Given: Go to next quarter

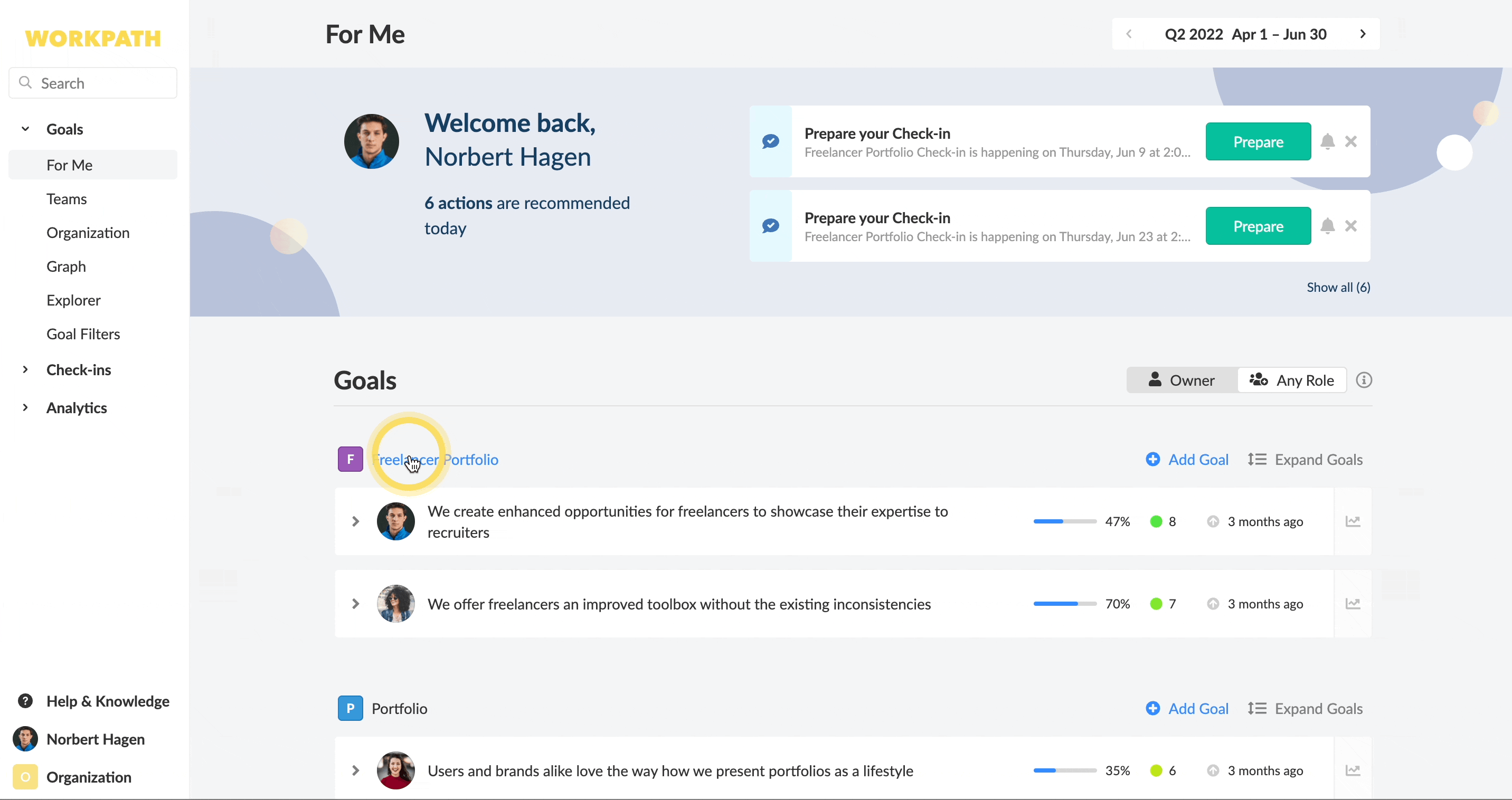Looking at the screenshot, I should 1363,34.
